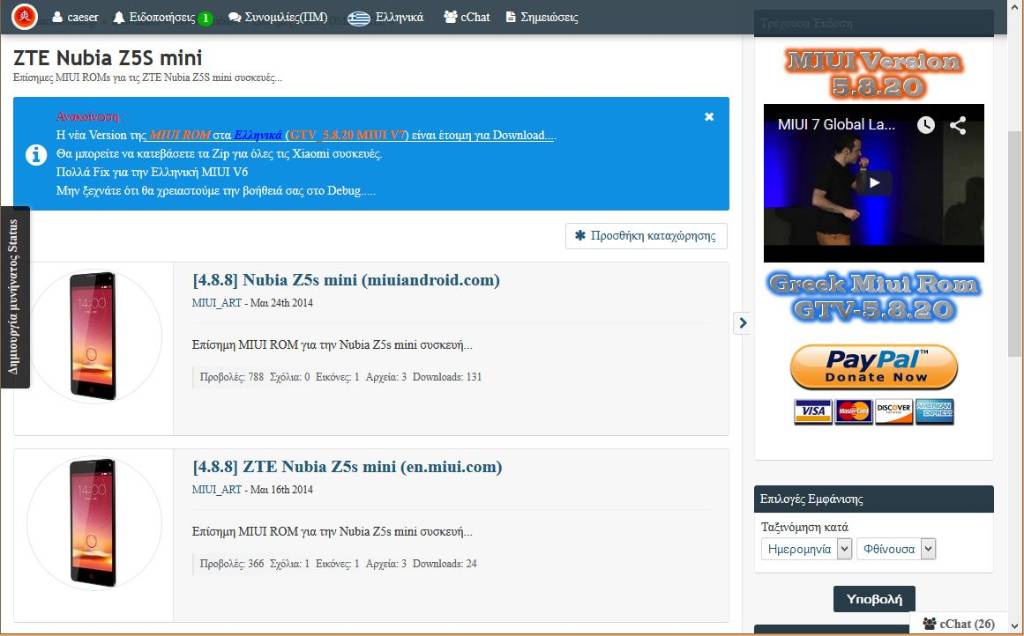Open the Ημερομηνία sort-by dropdown
The height and width of the screenshot is (636, 1024).
click(806, 549)
